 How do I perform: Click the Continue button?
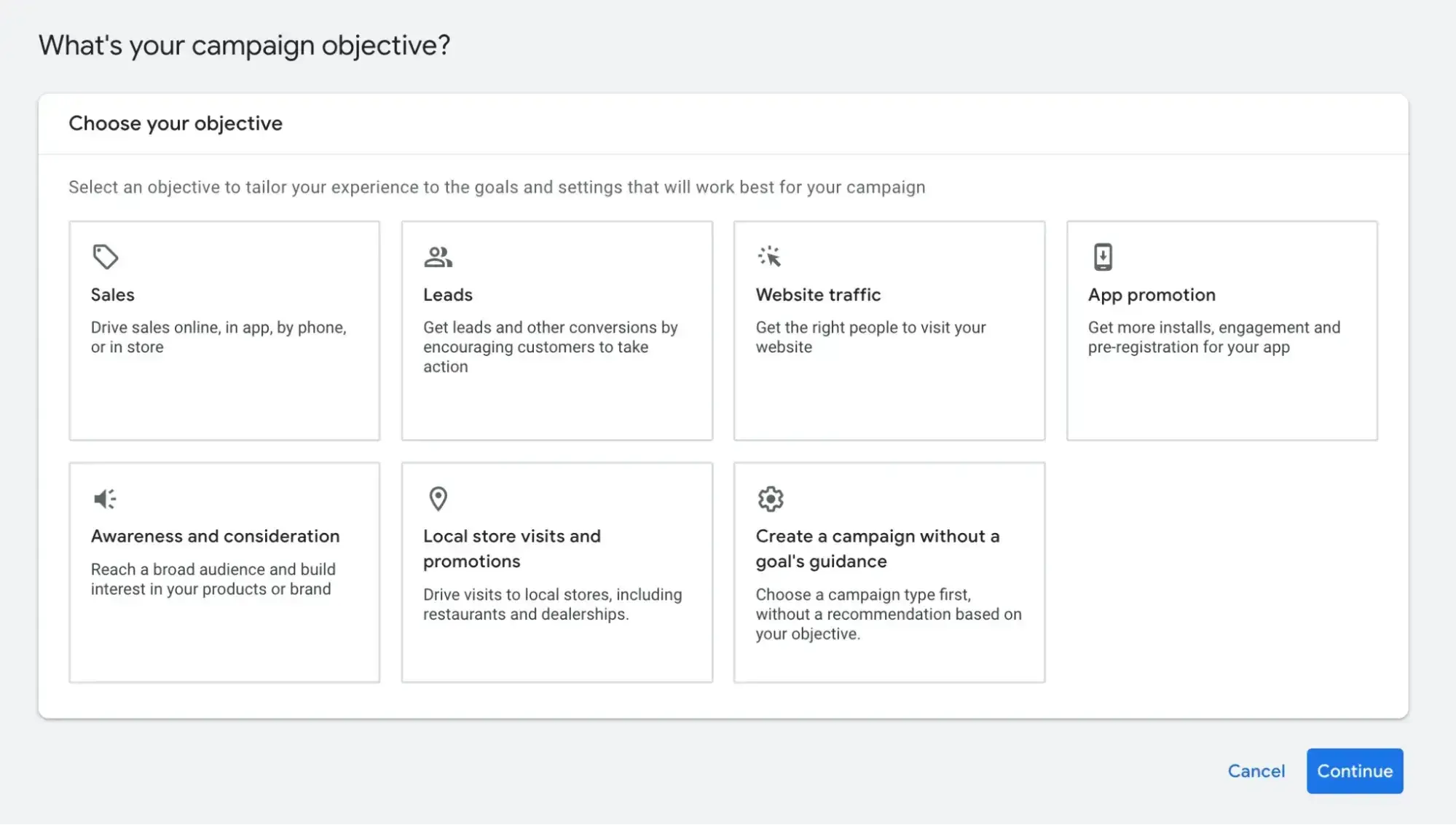(1354, 770)
